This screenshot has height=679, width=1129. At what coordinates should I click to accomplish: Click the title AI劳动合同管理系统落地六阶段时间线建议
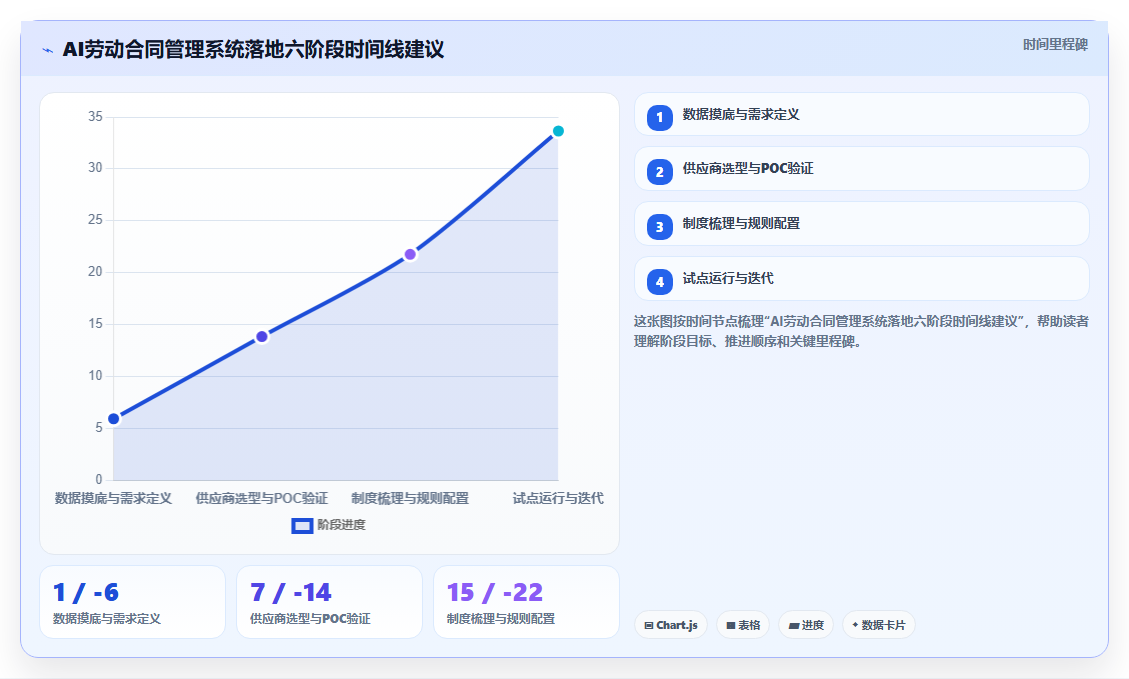click(x=253, y=50)
